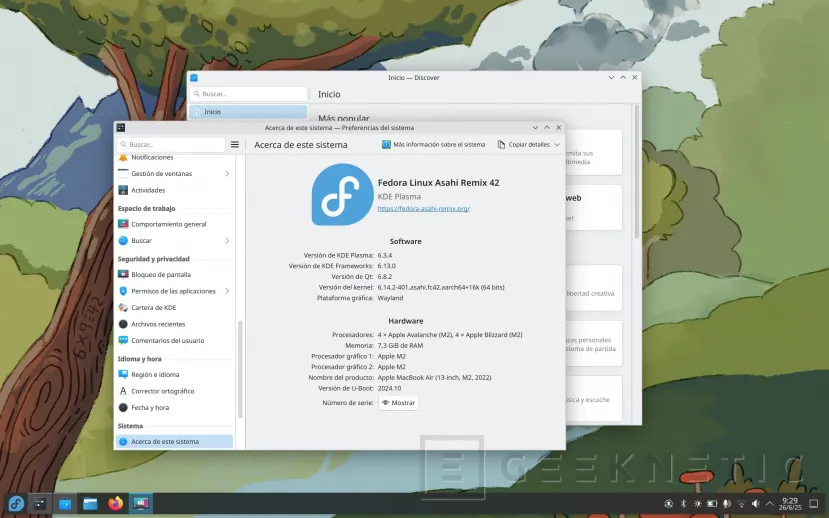829x518 pixels.
Task: Open Permisos de las aplicaciones
Action: click(174, 291)
